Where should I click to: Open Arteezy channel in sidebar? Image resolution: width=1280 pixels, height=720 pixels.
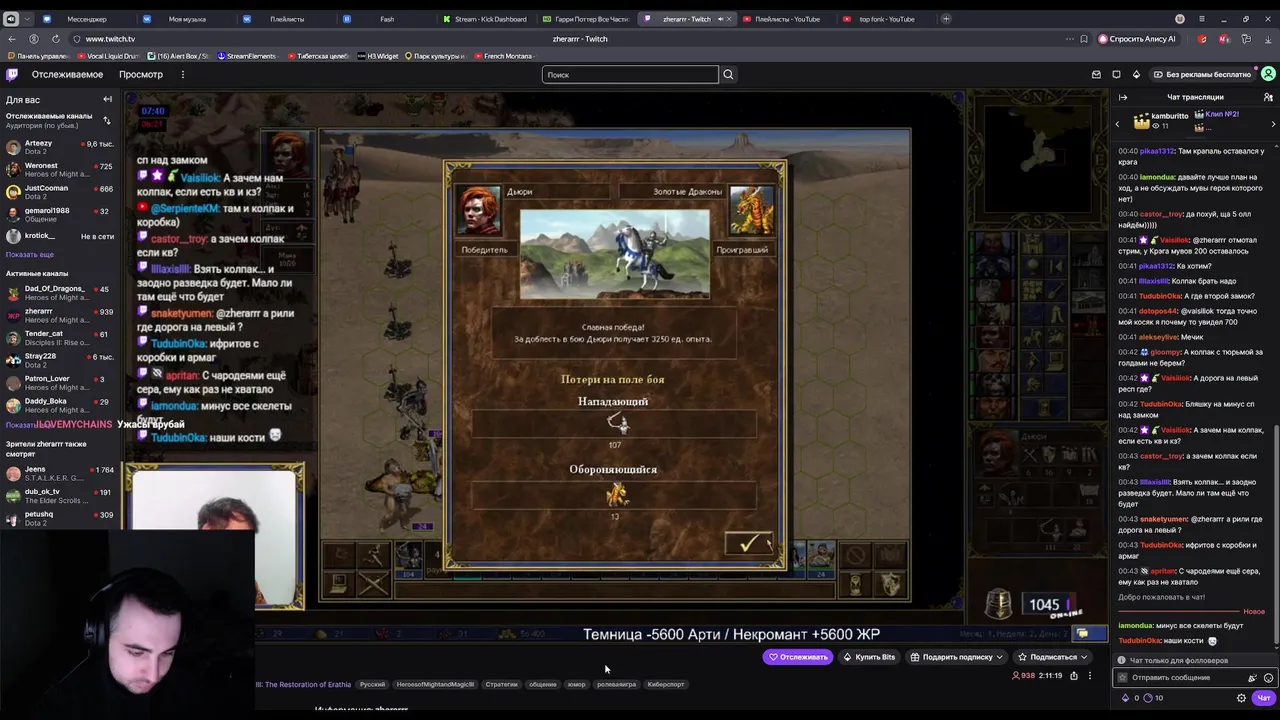tap(60, 147)
